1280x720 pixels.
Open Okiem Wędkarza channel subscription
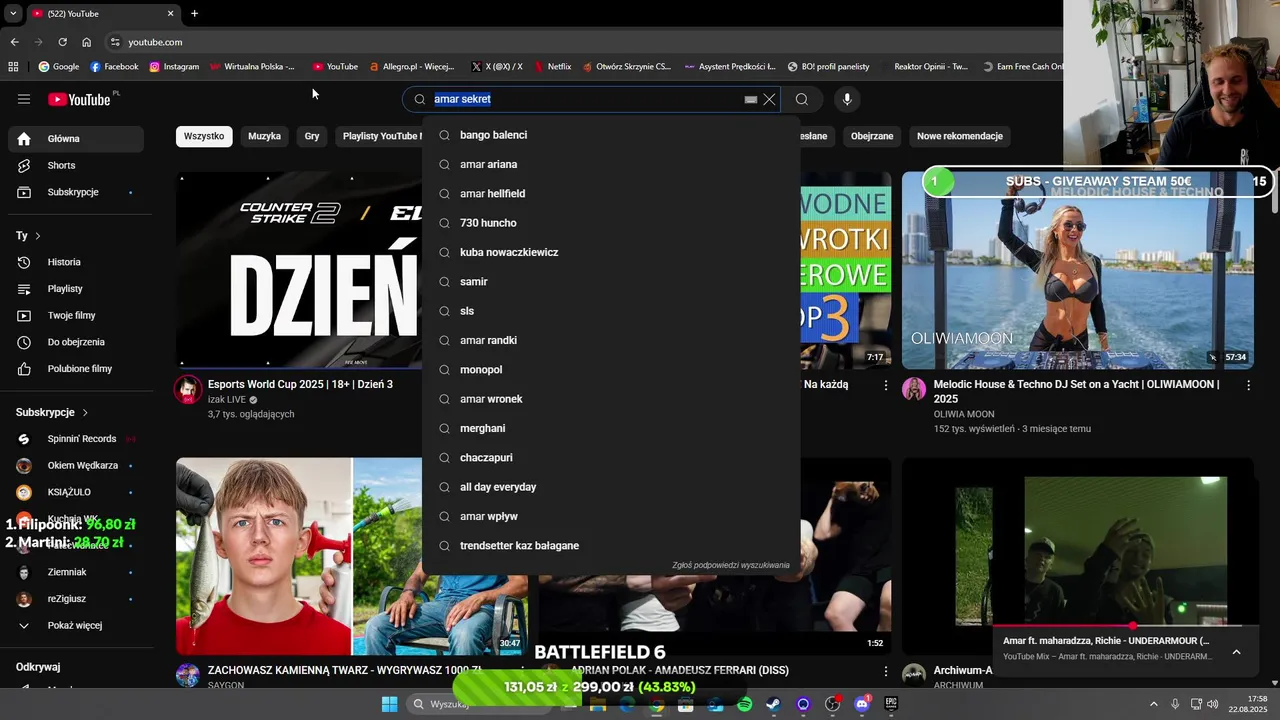click(x=76, y=465)
